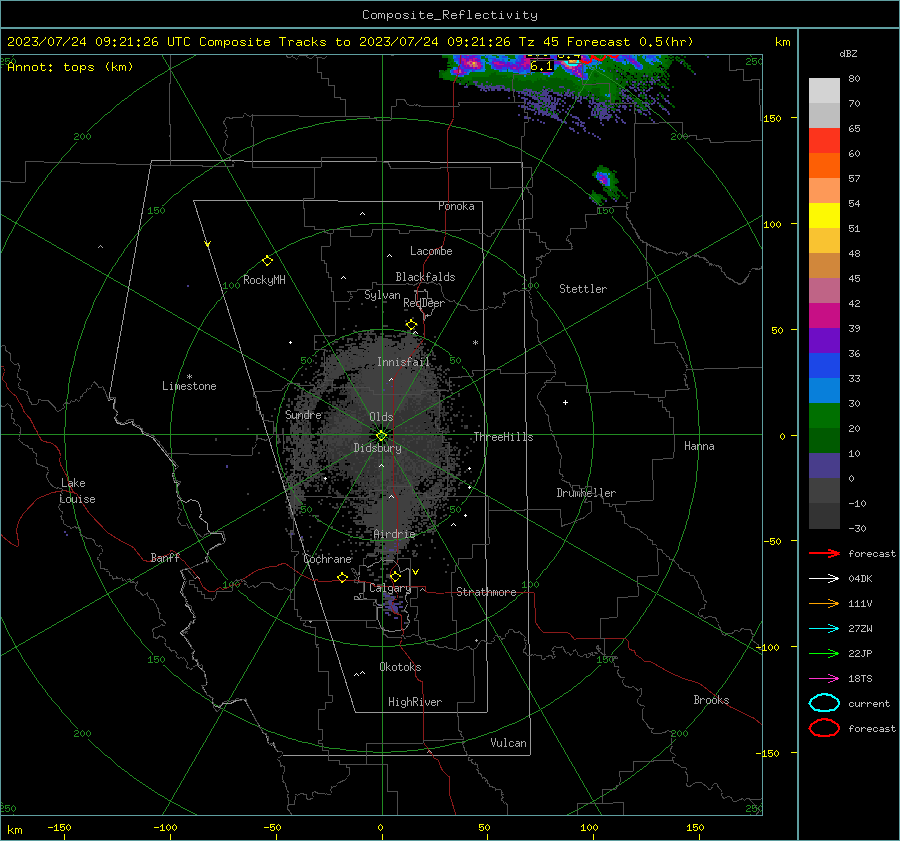Click the Airdrie city label
Screen dimensions: 900x841
coord(394,534)
